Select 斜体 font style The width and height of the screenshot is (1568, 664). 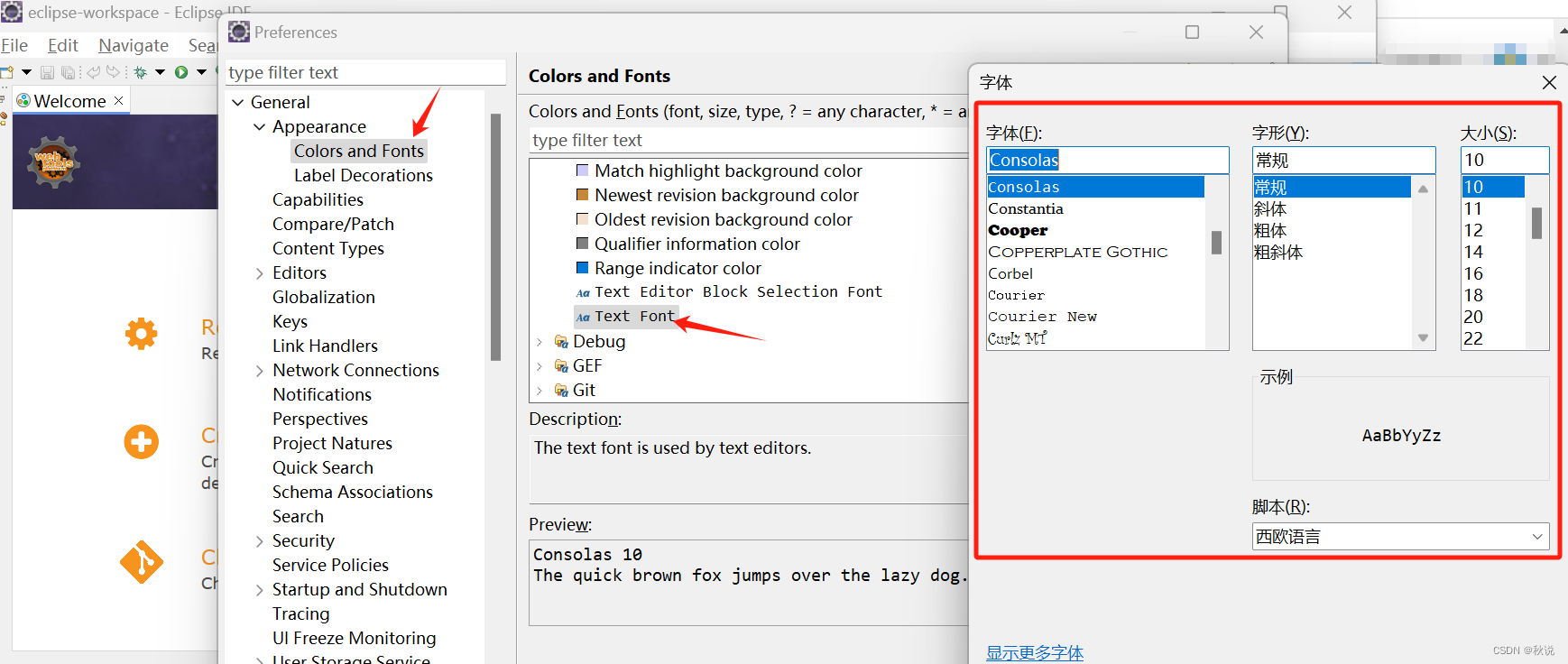[x=1270, y=208]
